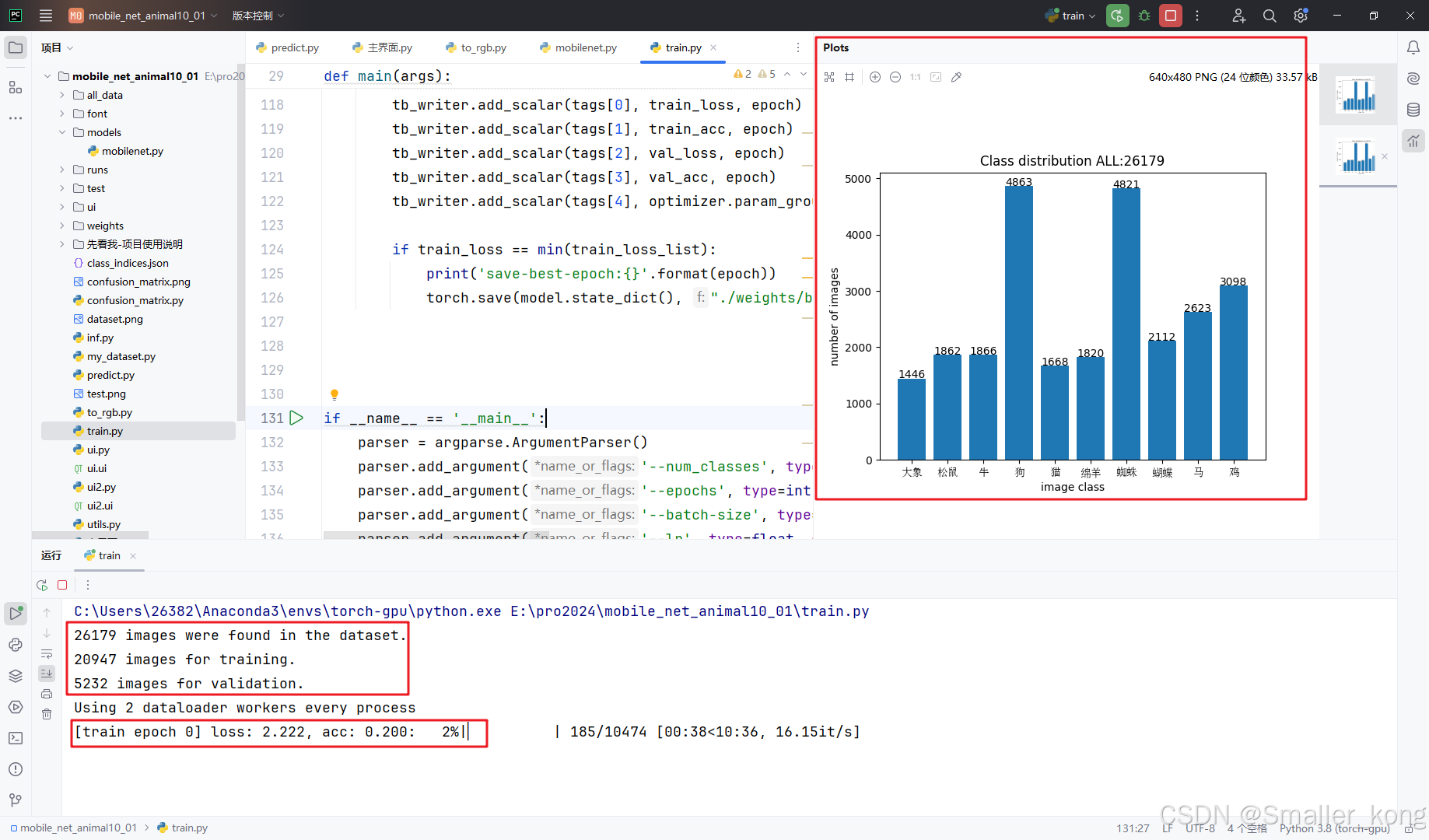Screen dimensions: 1429x840
Task: Zoom out on the plot image
Action: [x=895, y=77]
